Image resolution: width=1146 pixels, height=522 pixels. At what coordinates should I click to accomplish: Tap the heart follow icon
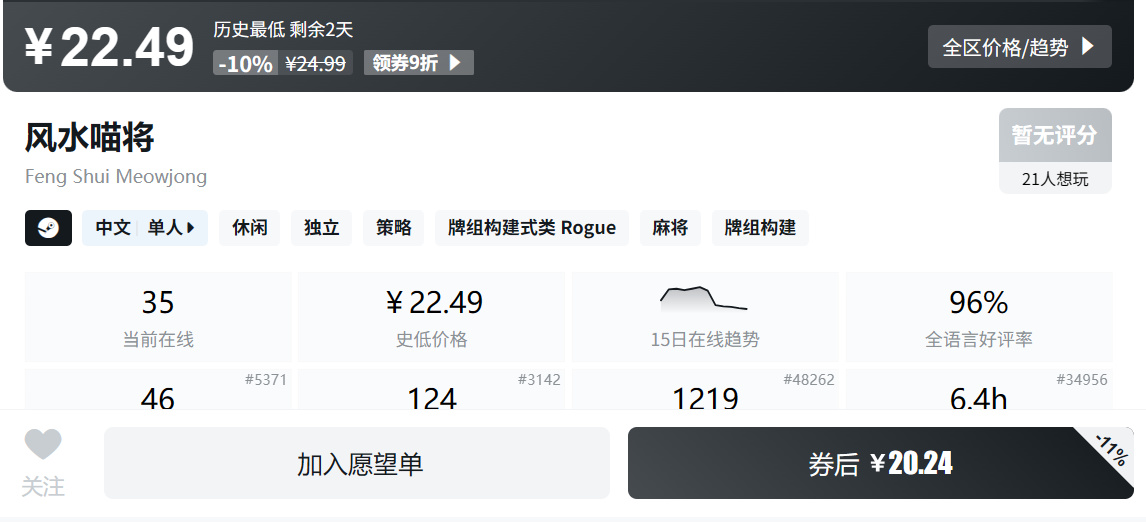tap(43, 445)
